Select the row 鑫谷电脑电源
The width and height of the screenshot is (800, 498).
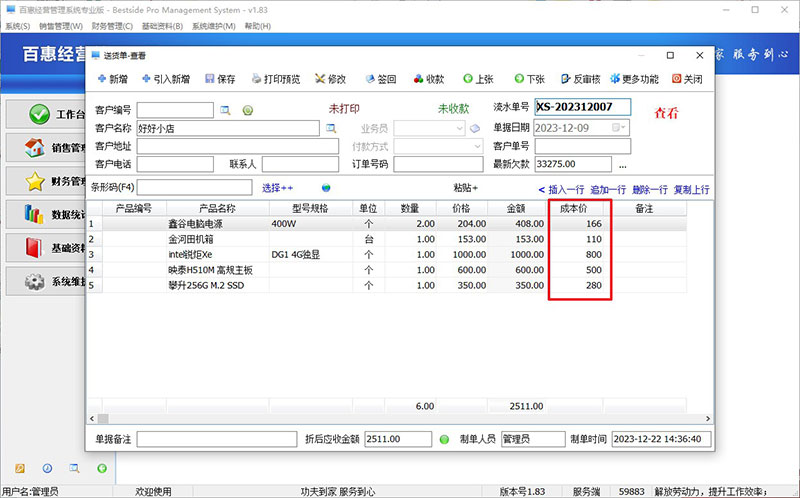pos(386,223)
